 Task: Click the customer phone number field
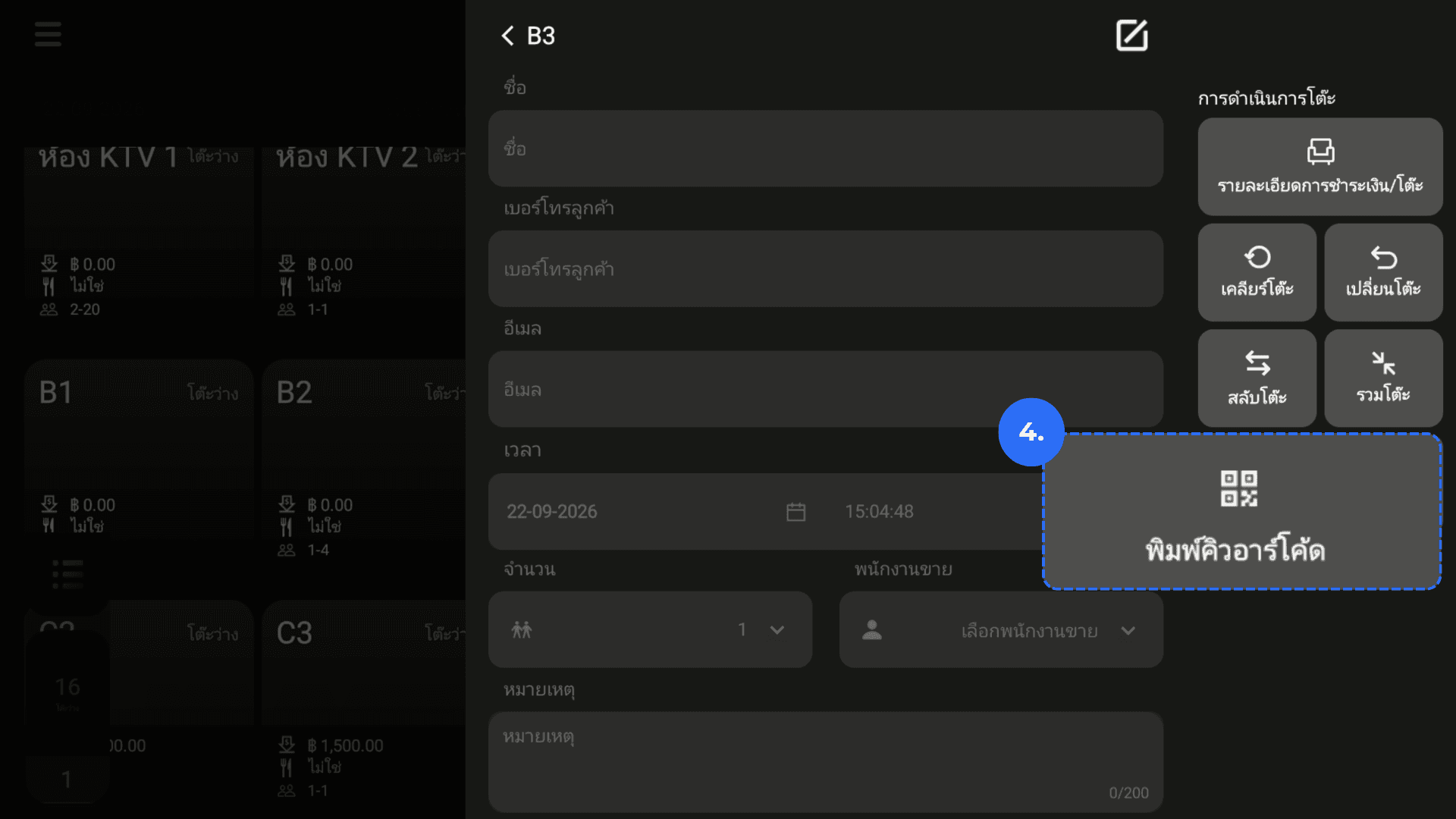825,269
